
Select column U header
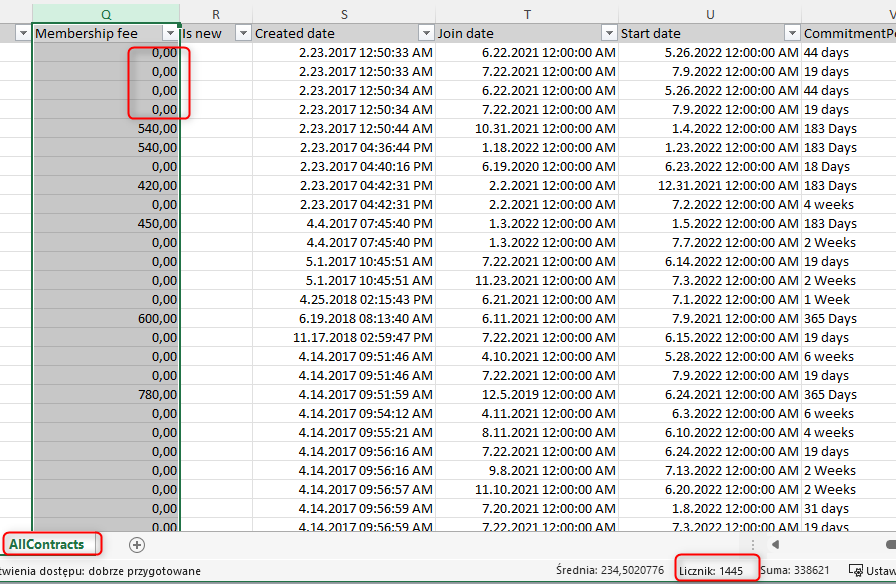[x=710, y=14]
